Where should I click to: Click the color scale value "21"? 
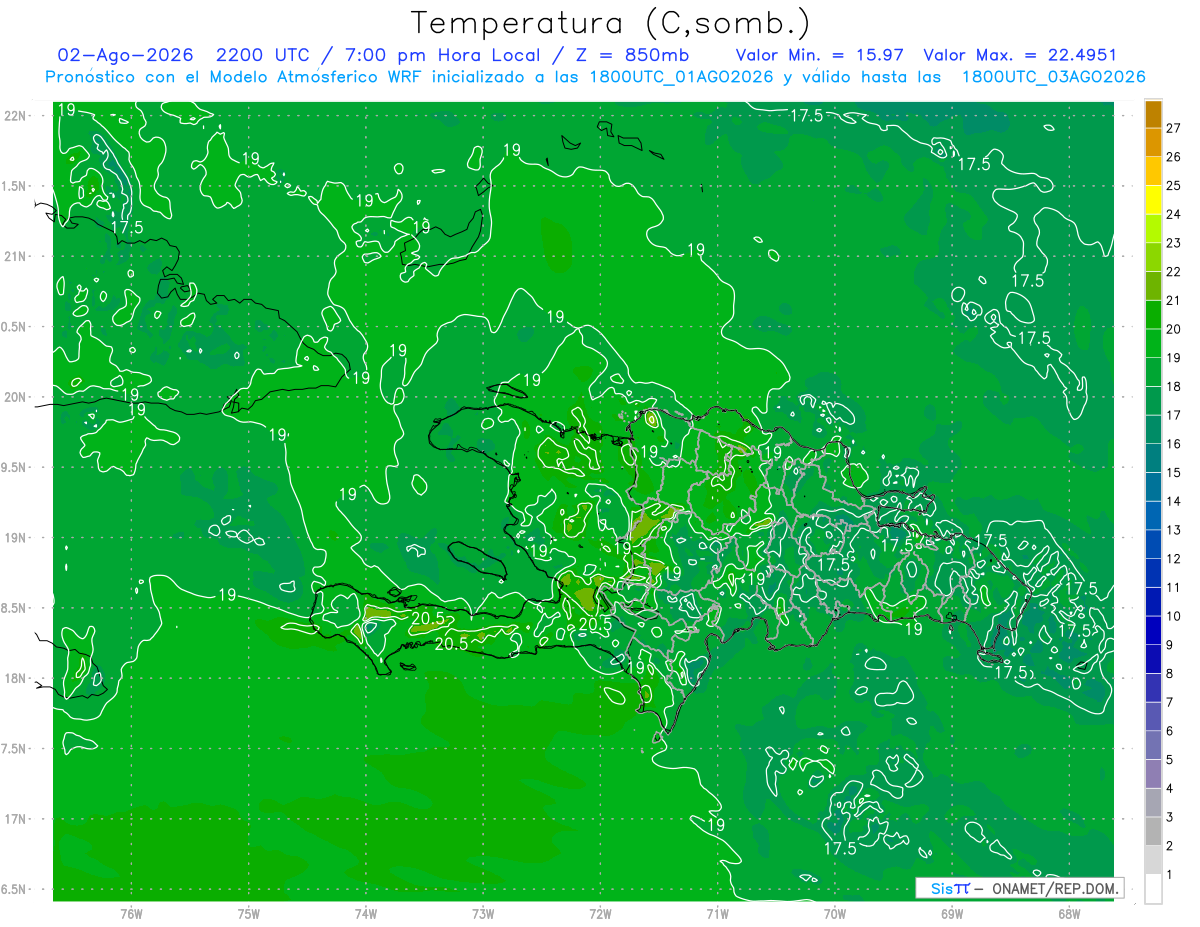[1173, 300]
